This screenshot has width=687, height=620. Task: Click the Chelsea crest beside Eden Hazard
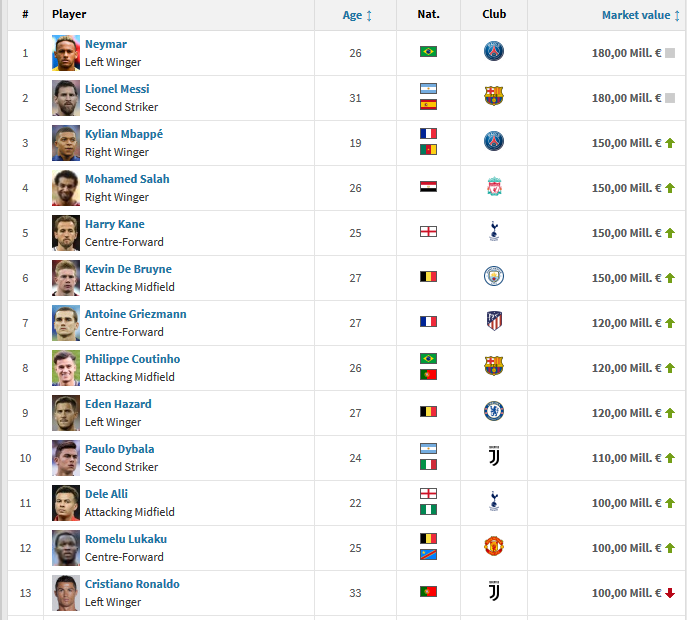(494, 411)
